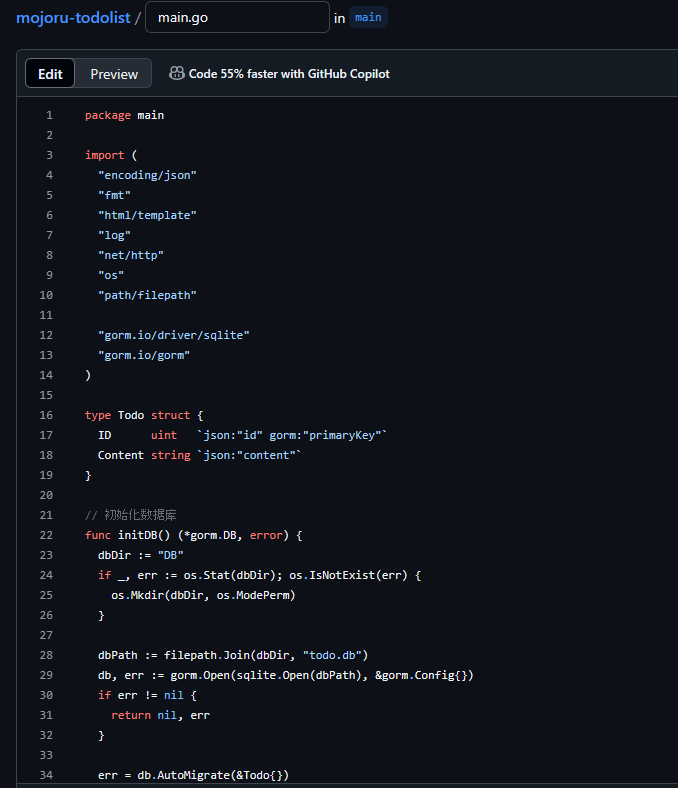Click line number 16 in gutter
This screenshot has width=678, height=788.
coord(46,415)
